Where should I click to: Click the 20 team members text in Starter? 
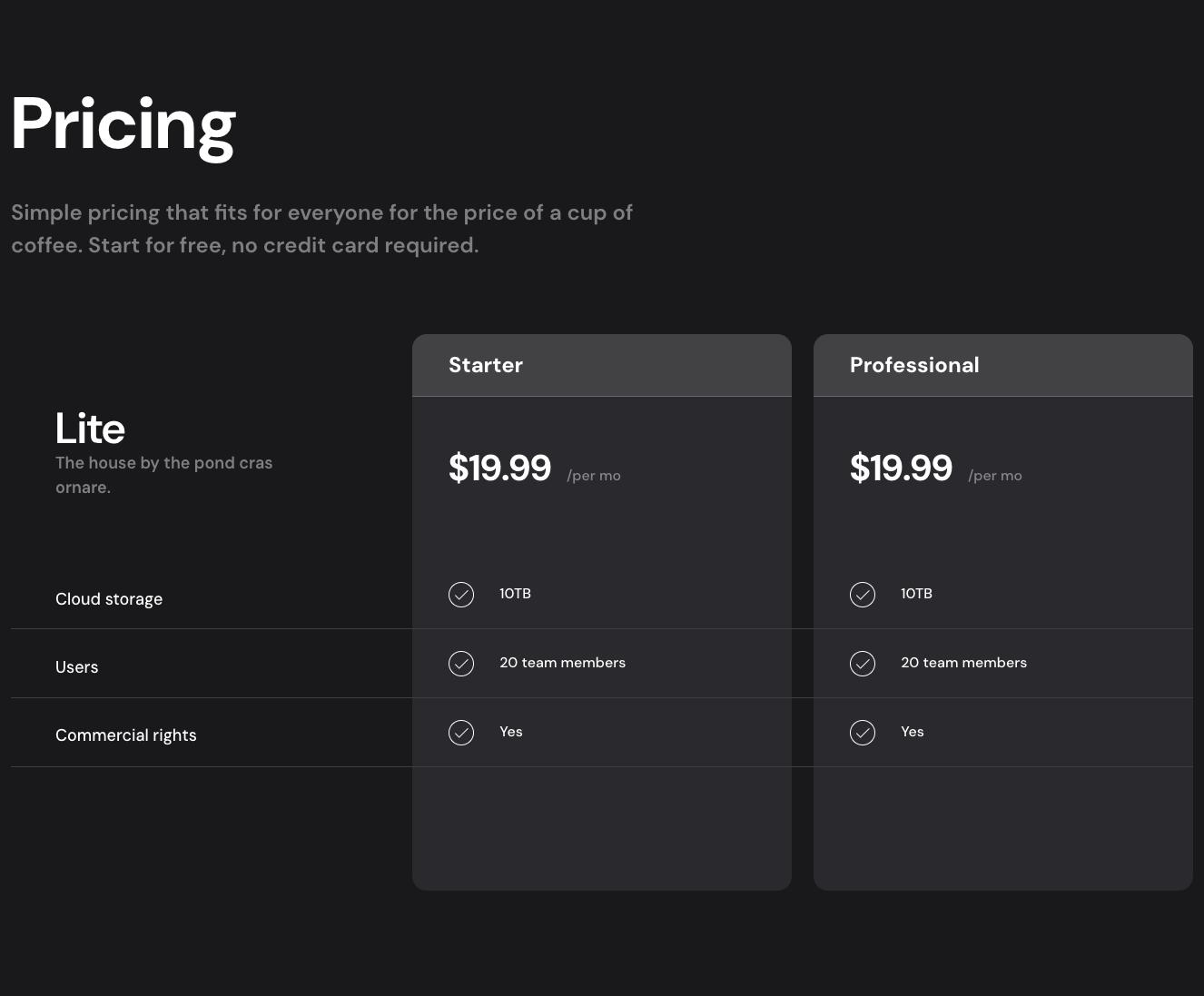562,663
